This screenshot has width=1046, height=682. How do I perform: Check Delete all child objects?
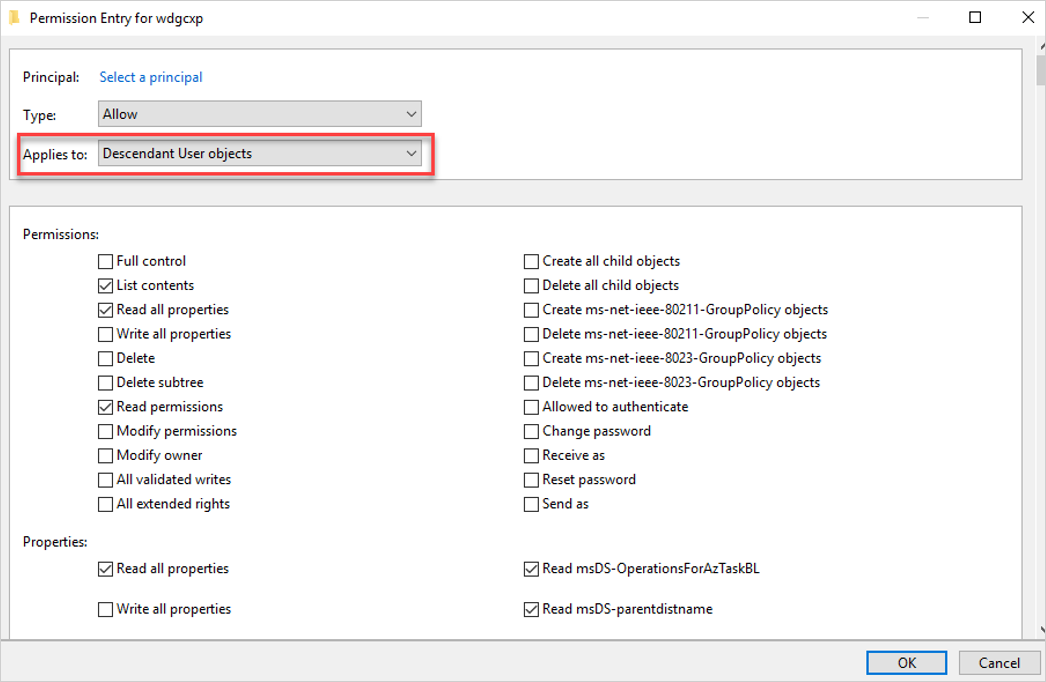(x=531, y=286)
